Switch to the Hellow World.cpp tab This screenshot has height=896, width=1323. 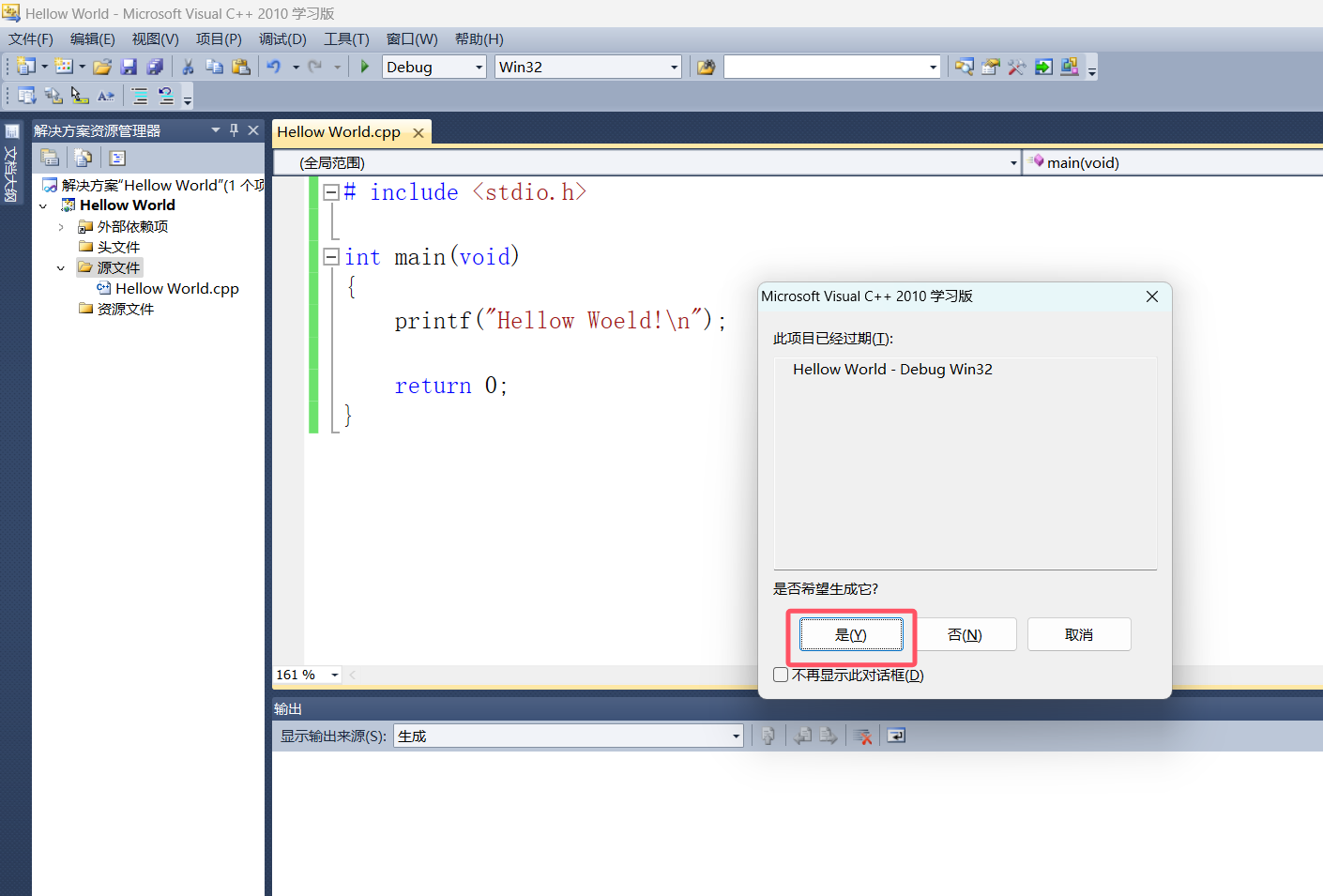[340, 131]
